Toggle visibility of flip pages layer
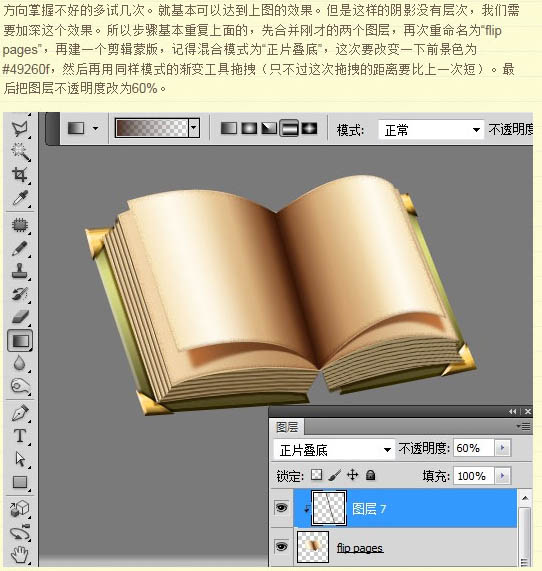Screen dimensions: 542x571 (x=281, y=546)
